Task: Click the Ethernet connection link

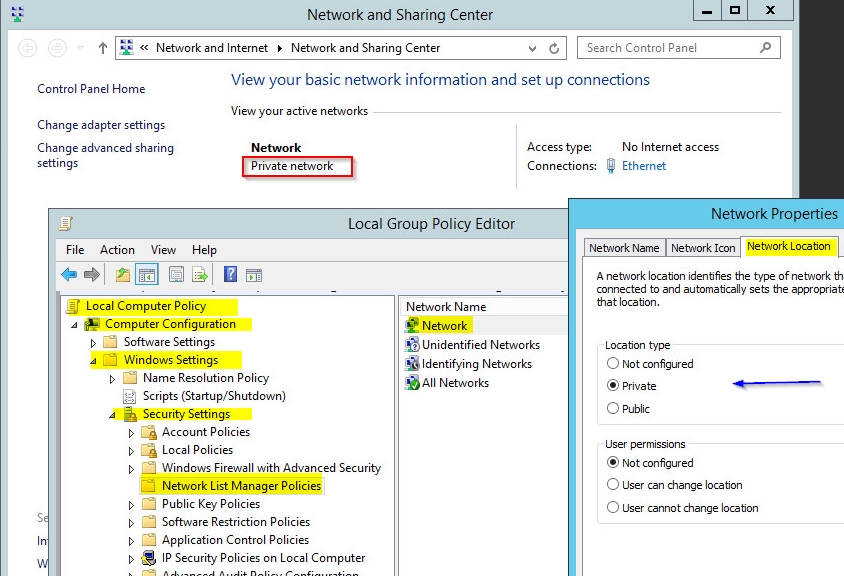Action: 644,166
